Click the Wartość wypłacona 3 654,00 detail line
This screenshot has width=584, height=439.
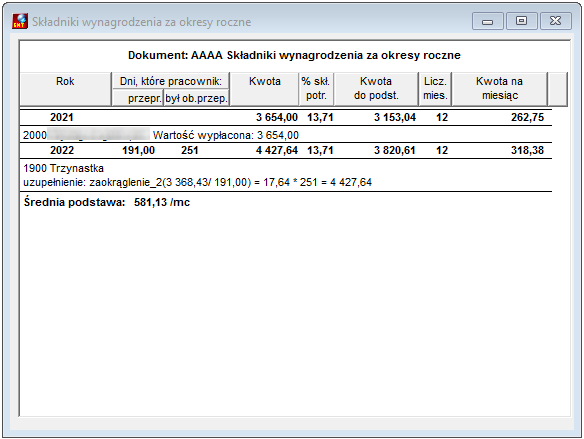[226, 135]
